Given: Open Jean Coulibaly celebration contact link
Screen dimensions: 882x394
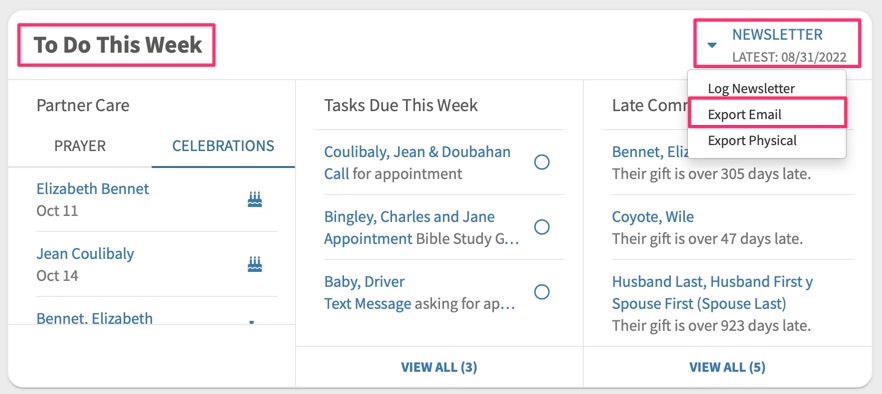Looking at the screenshot, I should pos(85,253).
